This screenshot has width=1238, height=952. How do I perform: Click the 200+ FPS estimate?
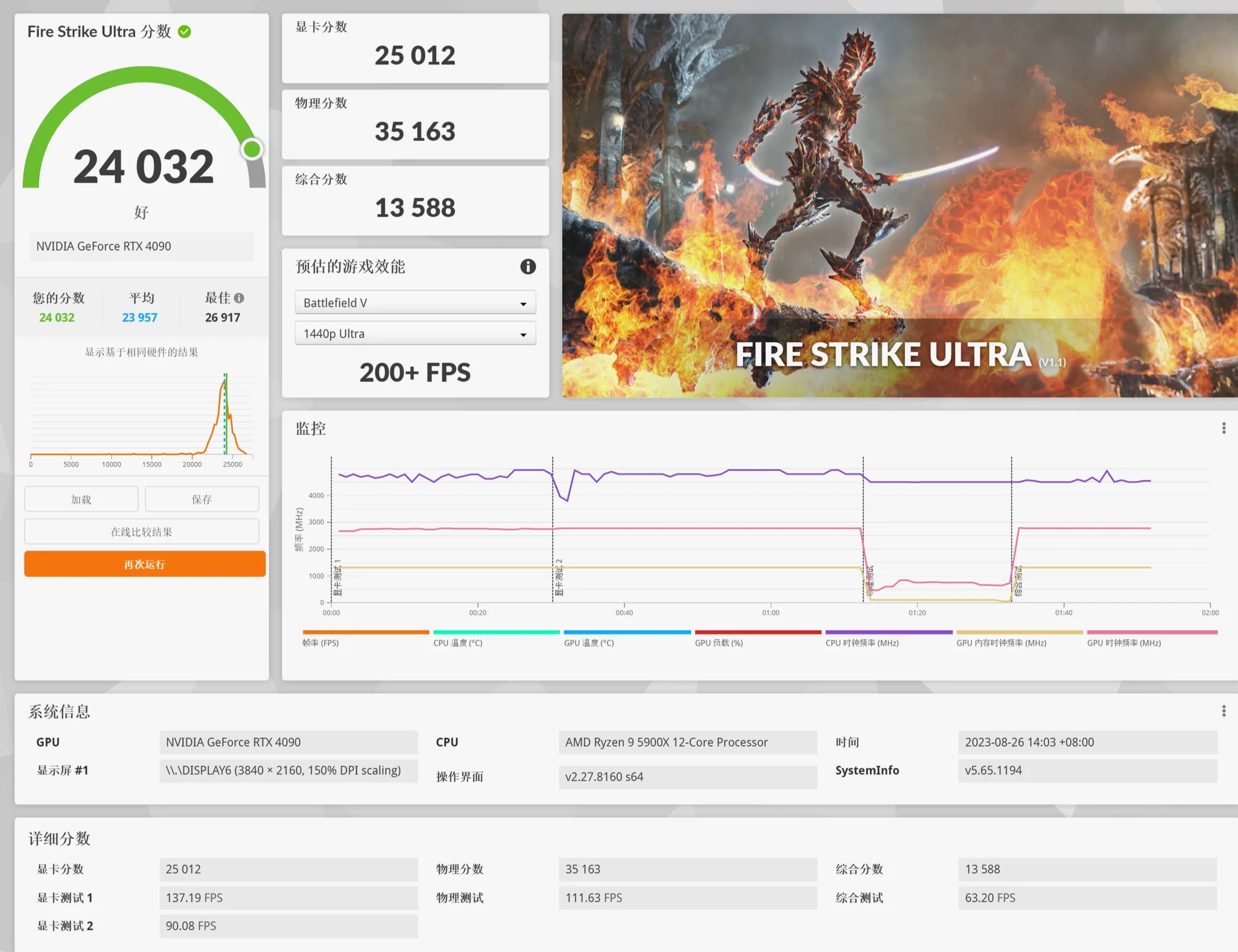coord(415,373)
